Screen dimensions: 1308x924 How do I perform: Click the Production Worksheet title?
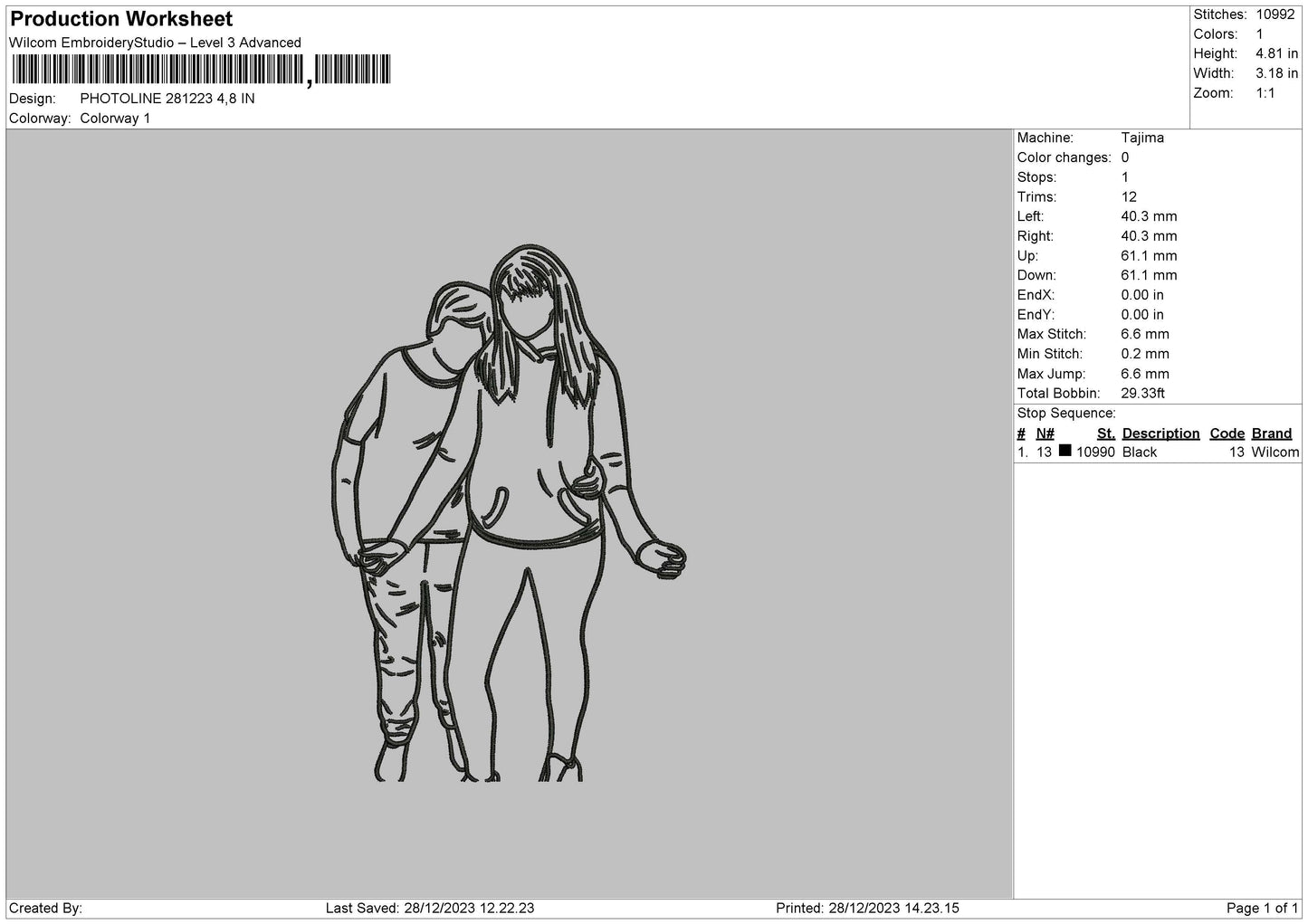tap(121, 19)
